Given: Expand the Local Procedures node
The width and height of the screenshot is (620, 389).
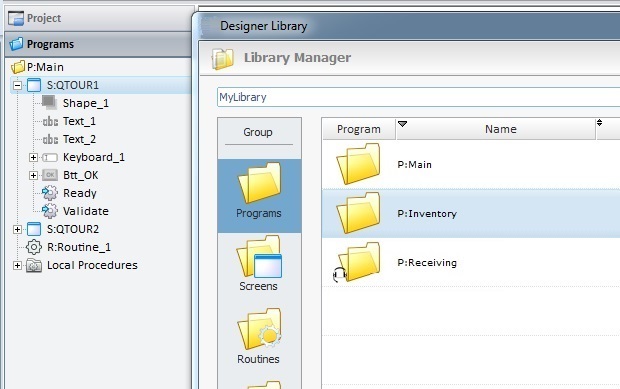Looking at the screenshot, I should 17,265.
